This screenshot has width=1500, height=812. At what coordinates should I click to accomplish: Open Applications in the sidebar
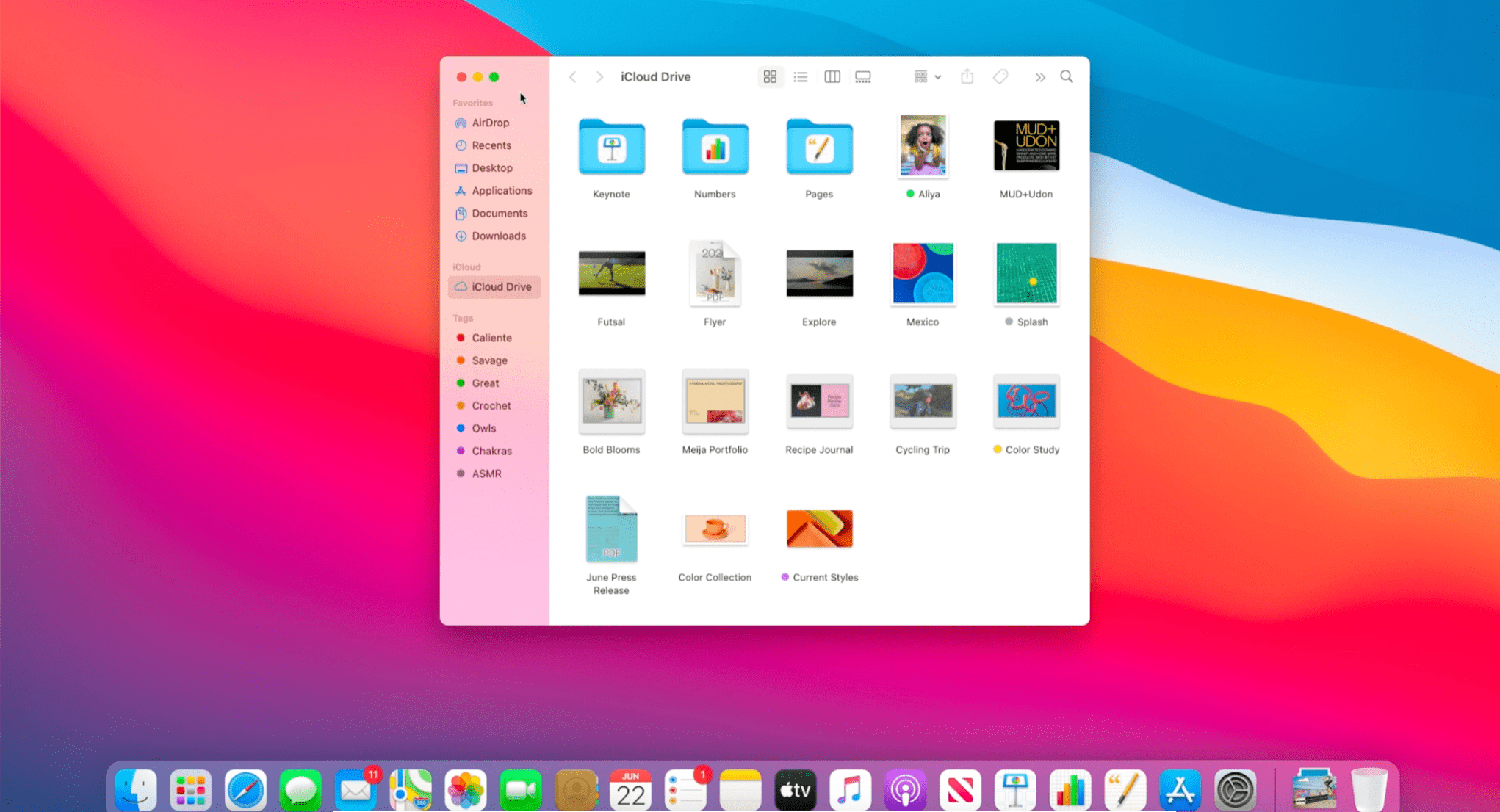point(494,191)
